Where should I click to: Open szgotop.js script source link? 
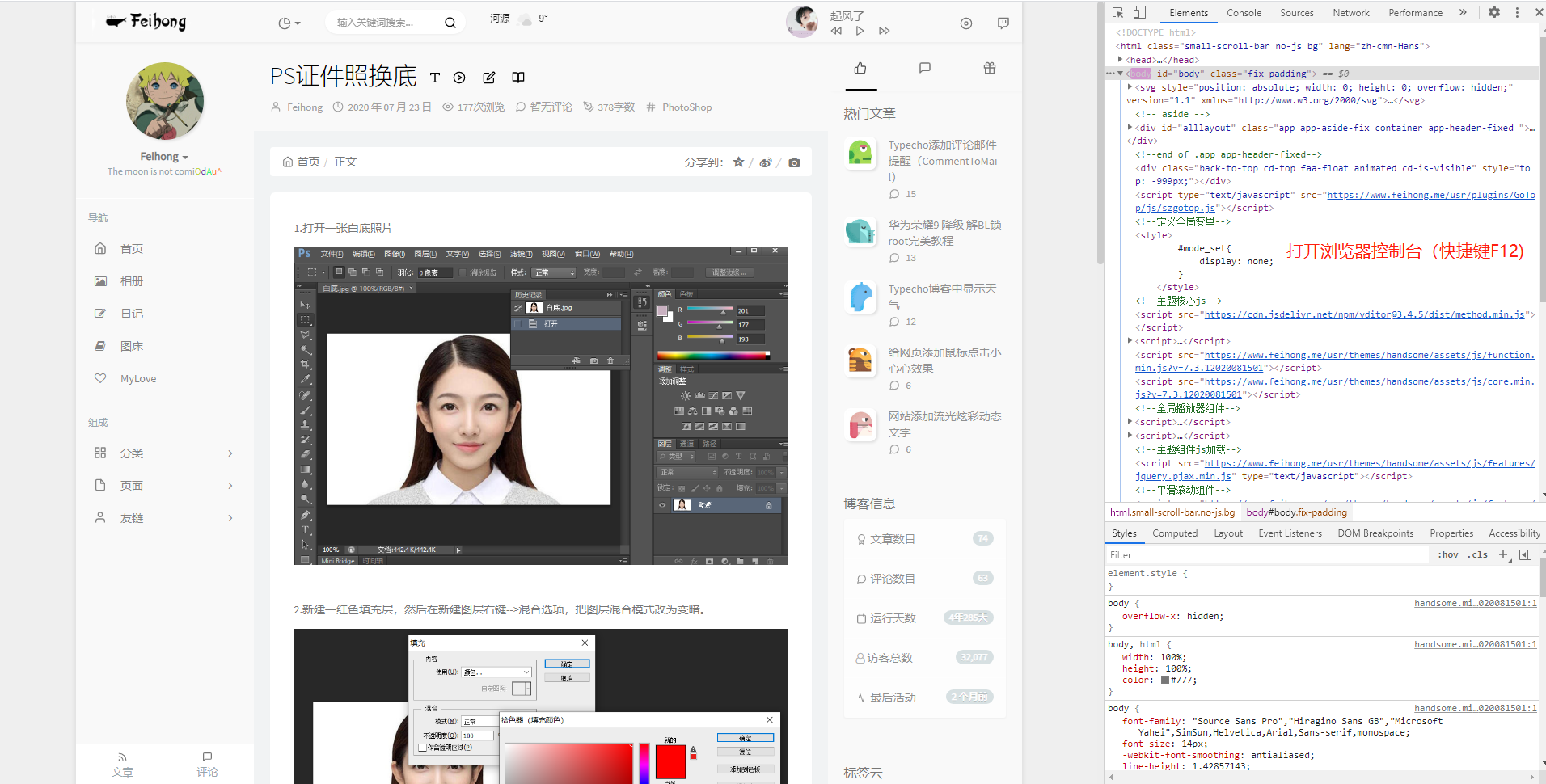tap(1335, 201)
